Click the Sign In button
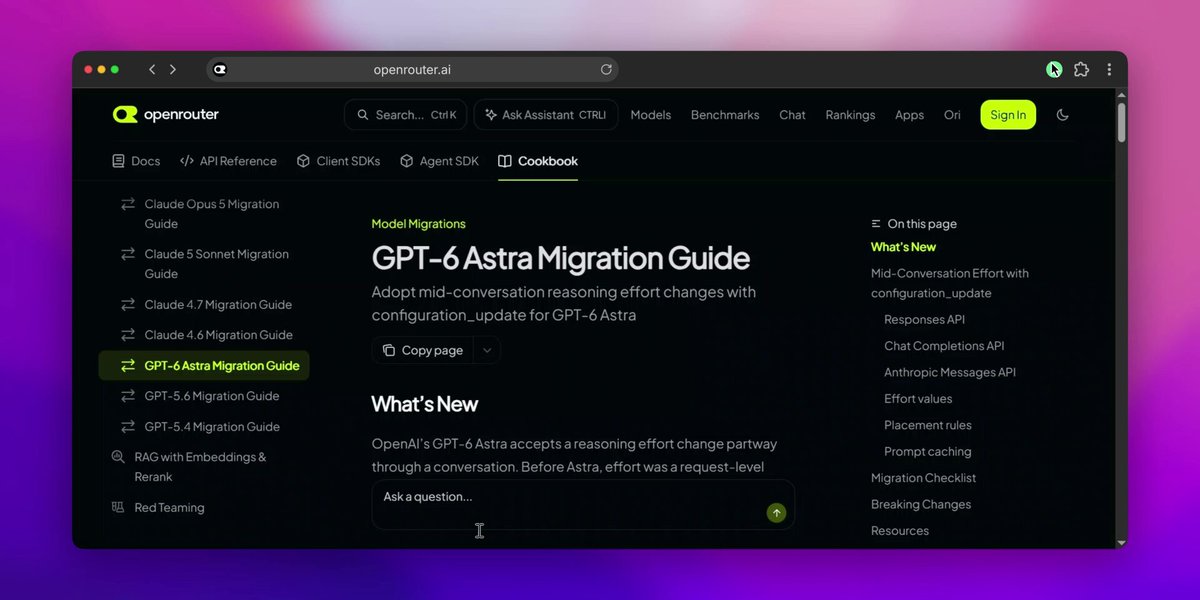This screenshot has height=600, width=1200. point(1008,115)
